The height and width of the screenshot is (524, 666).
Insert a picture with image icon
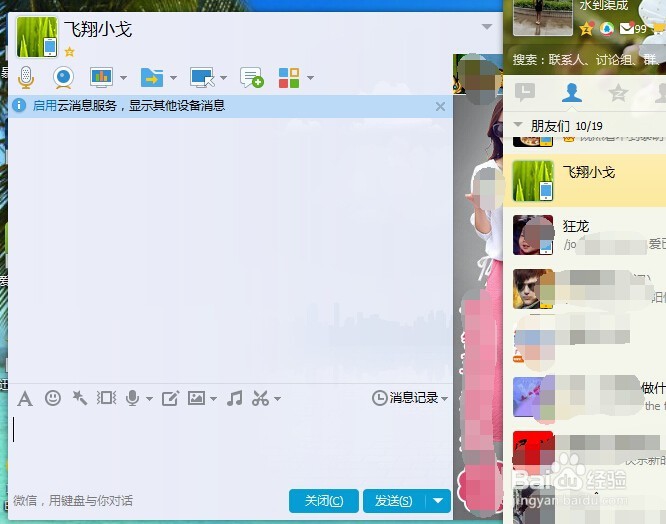coord(196,398)
